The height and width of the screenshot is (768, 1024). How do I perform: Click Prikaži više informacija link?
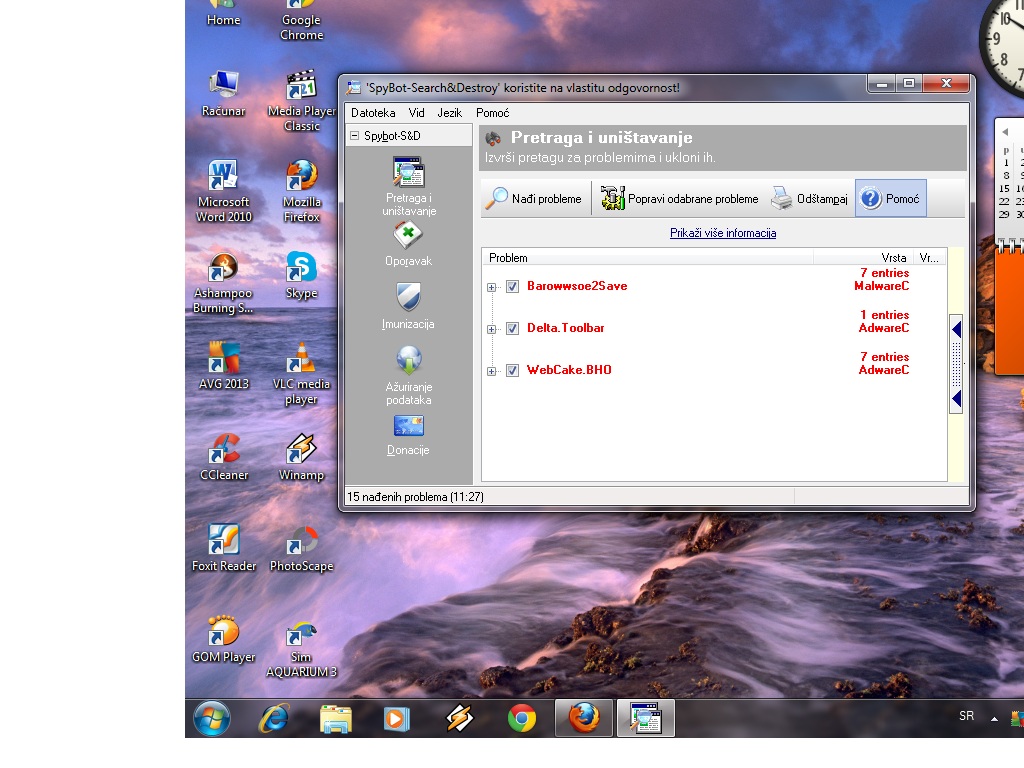(723, 233)
